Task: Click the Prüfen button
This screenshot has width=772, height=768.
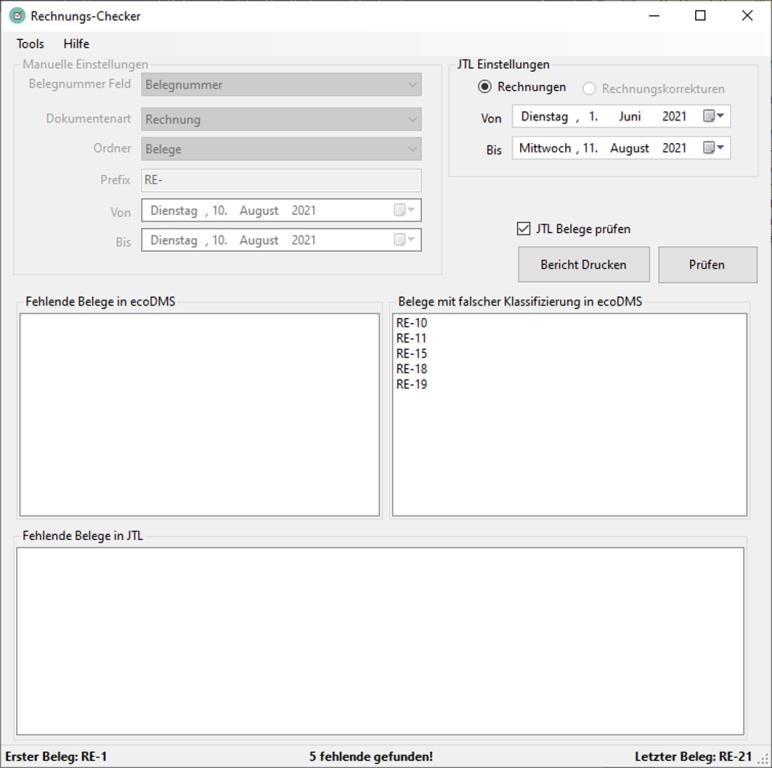Action: 708,265
